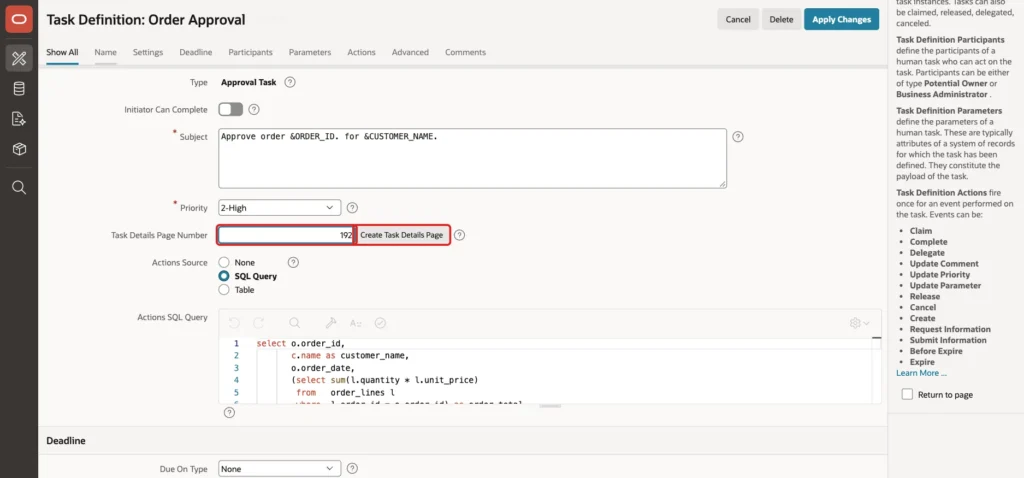This screenshot has height=478, width=1024.
Task: Open SQL Workshop database icon
Action: click(x=19, y=89)
